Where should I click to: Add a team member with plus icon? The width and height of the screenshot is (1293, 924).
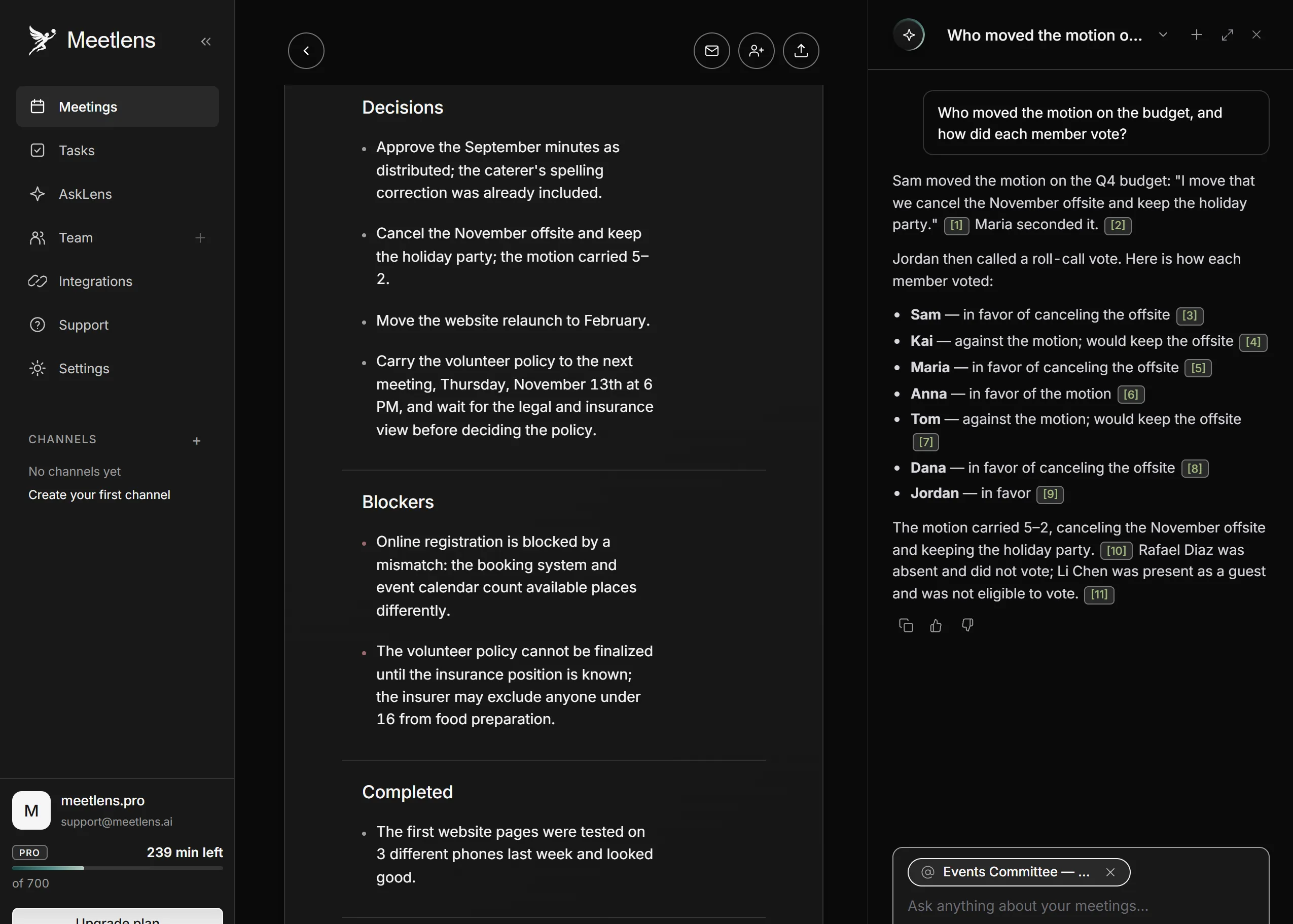200,238
